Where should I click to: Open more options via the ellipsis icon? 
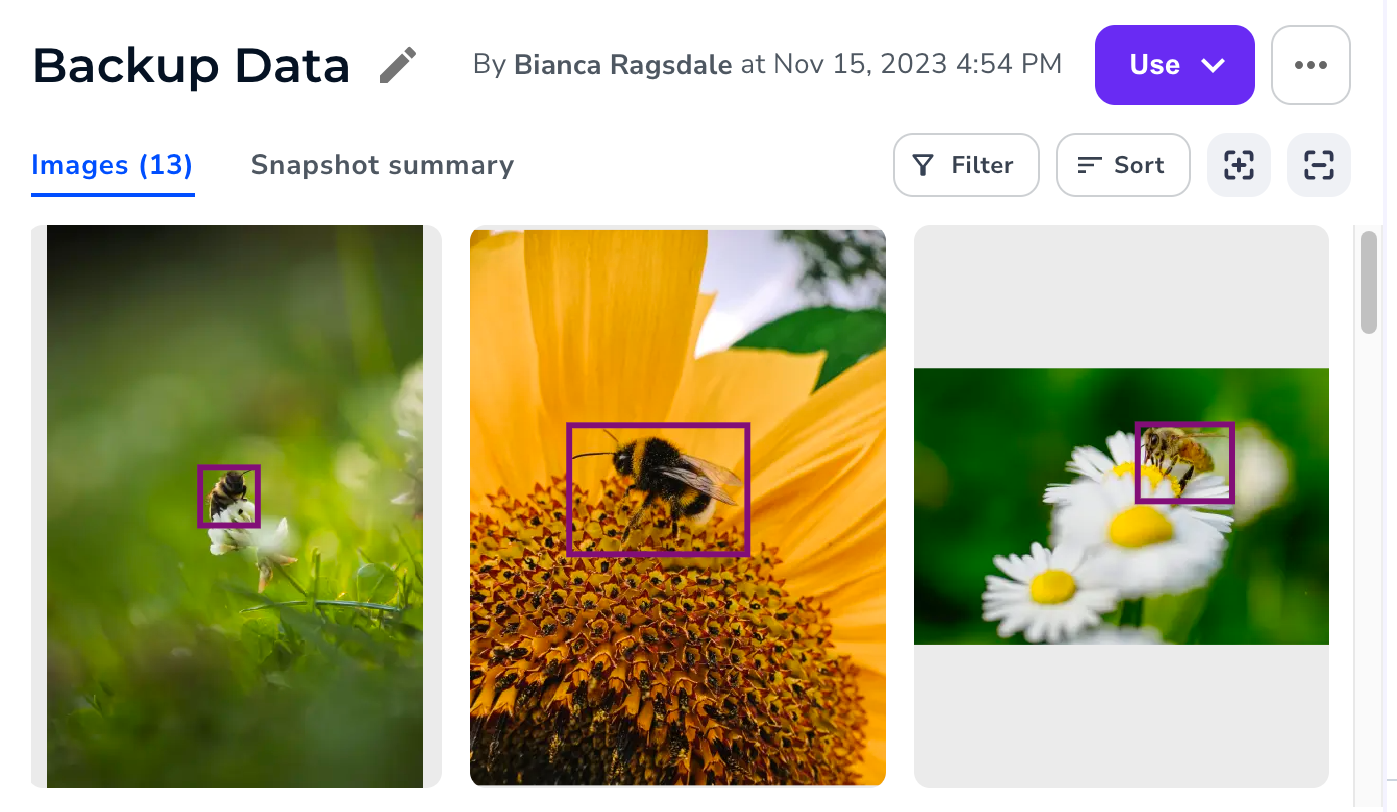point(1310,63)
